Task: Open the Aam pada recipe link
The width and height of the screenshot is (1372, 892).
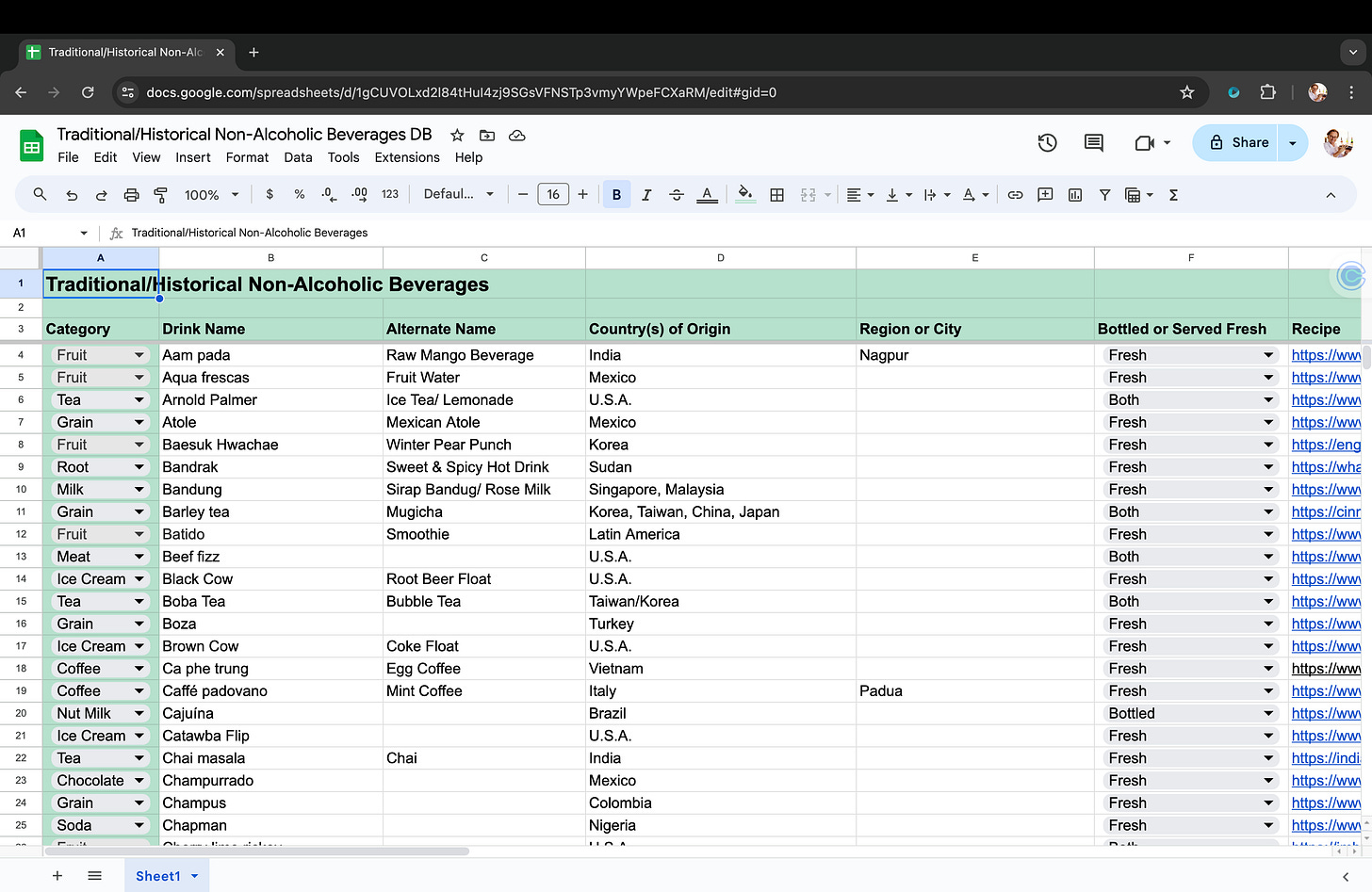Action: pyautogui.click(x=1326, y=355)
